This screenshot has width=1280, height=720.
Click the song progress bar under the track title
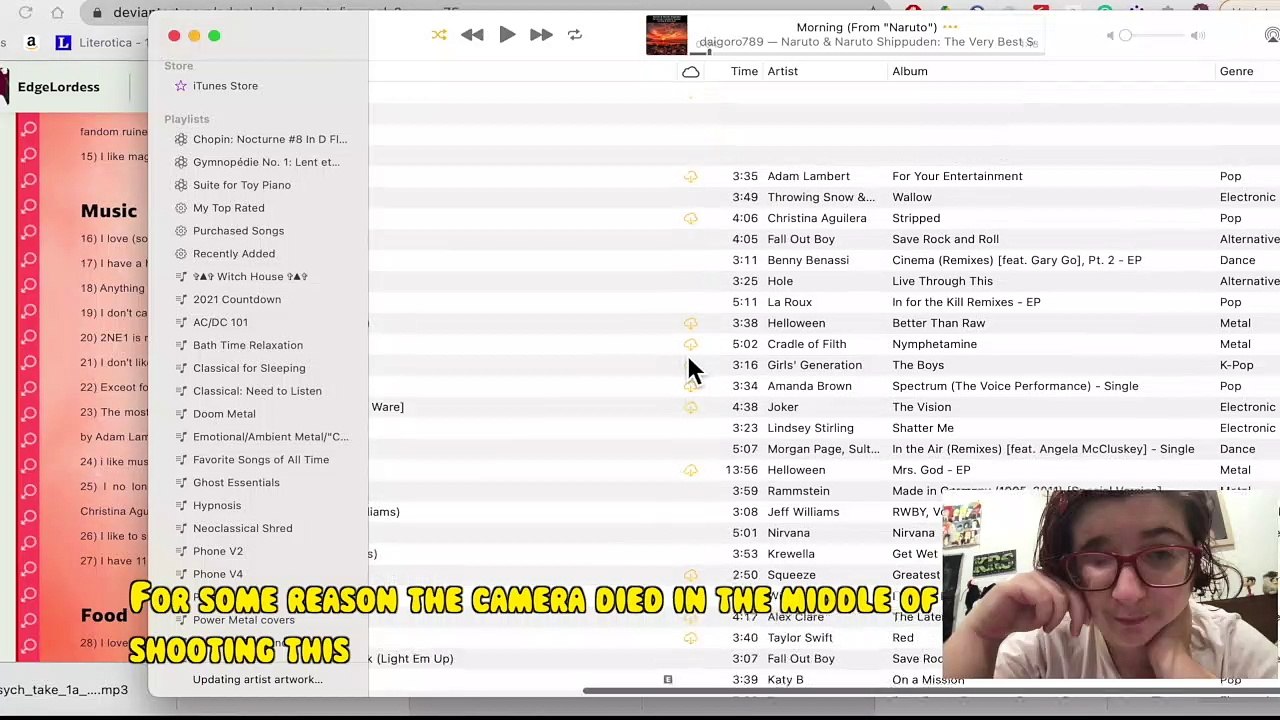coord(868,53)
